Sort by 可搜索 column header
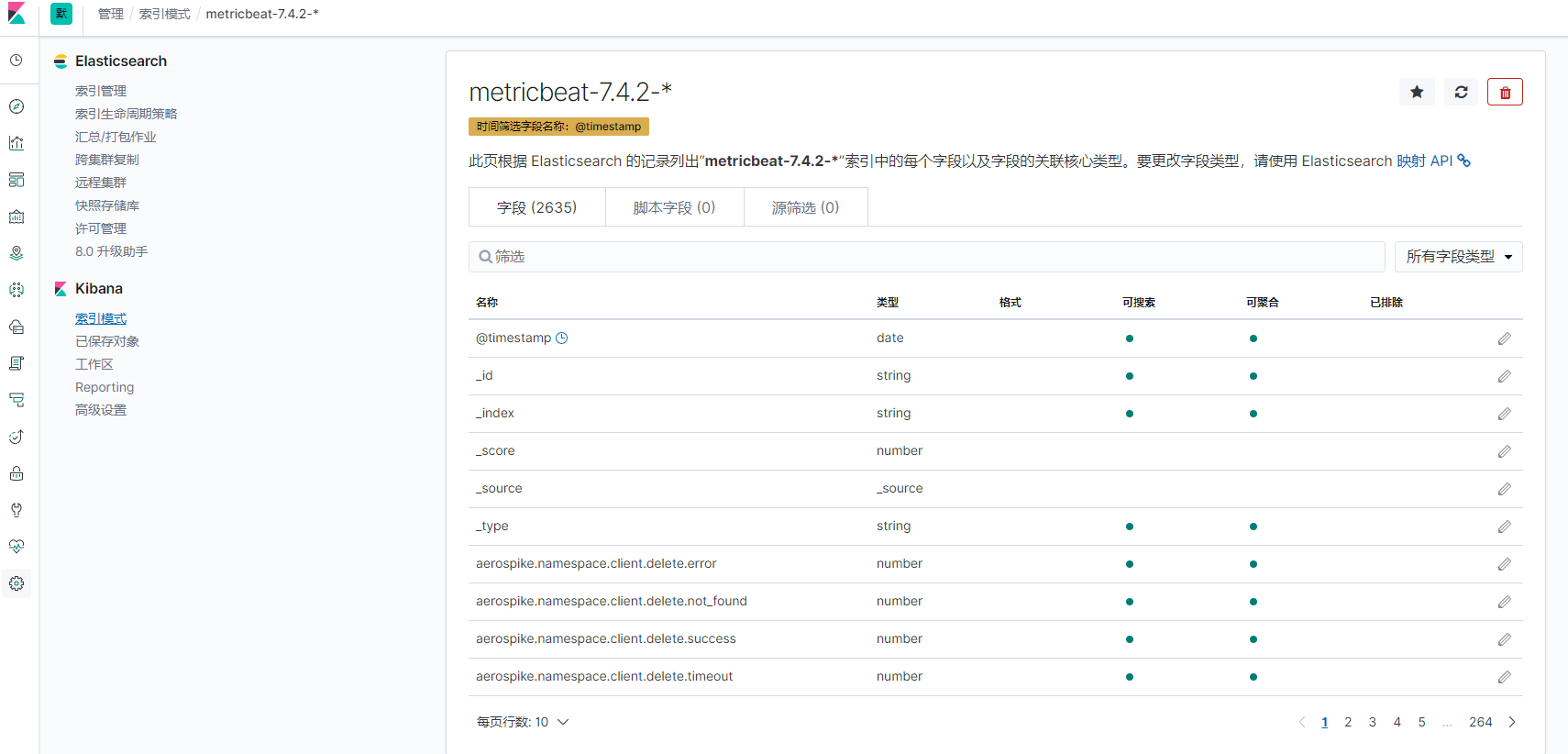 coord(1139,302)
